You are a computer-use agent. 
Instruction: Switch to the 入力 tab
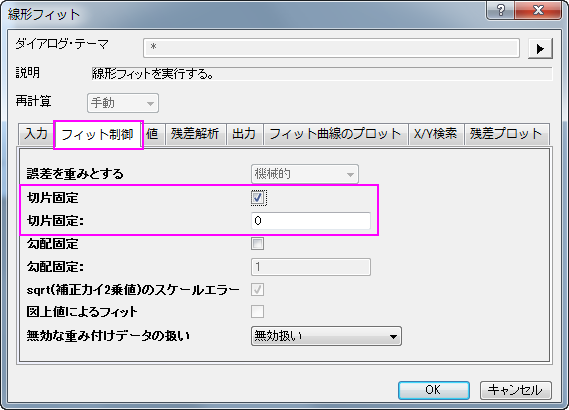point(36,134)
